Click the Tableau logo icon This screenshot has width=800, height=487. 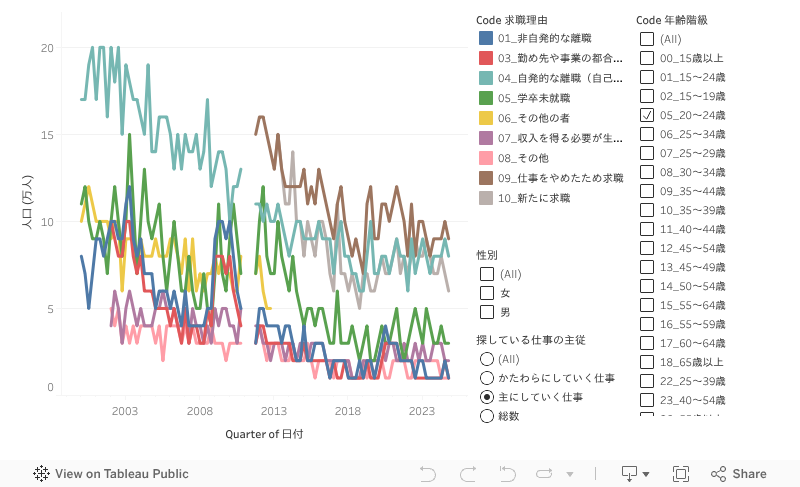pyautogui.click(x=42, y=474)
